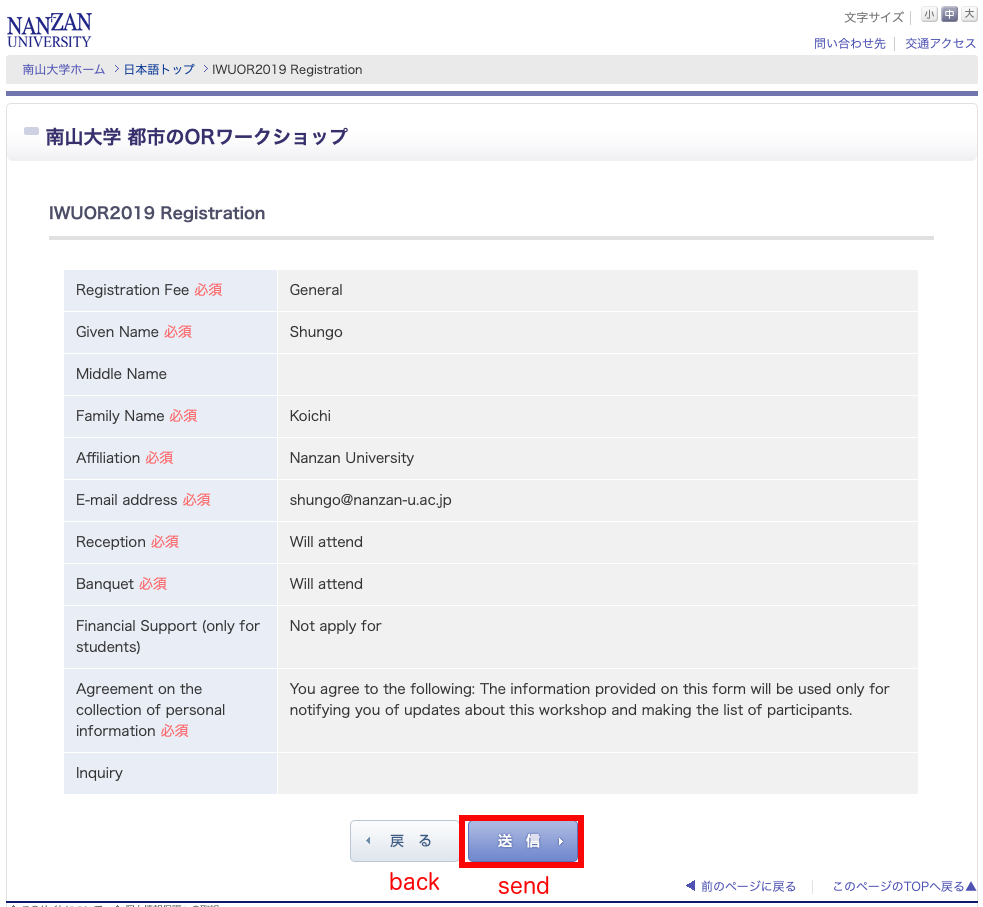Click the IWUOR2019 Registration breadcrumb text

pos(287,70)
